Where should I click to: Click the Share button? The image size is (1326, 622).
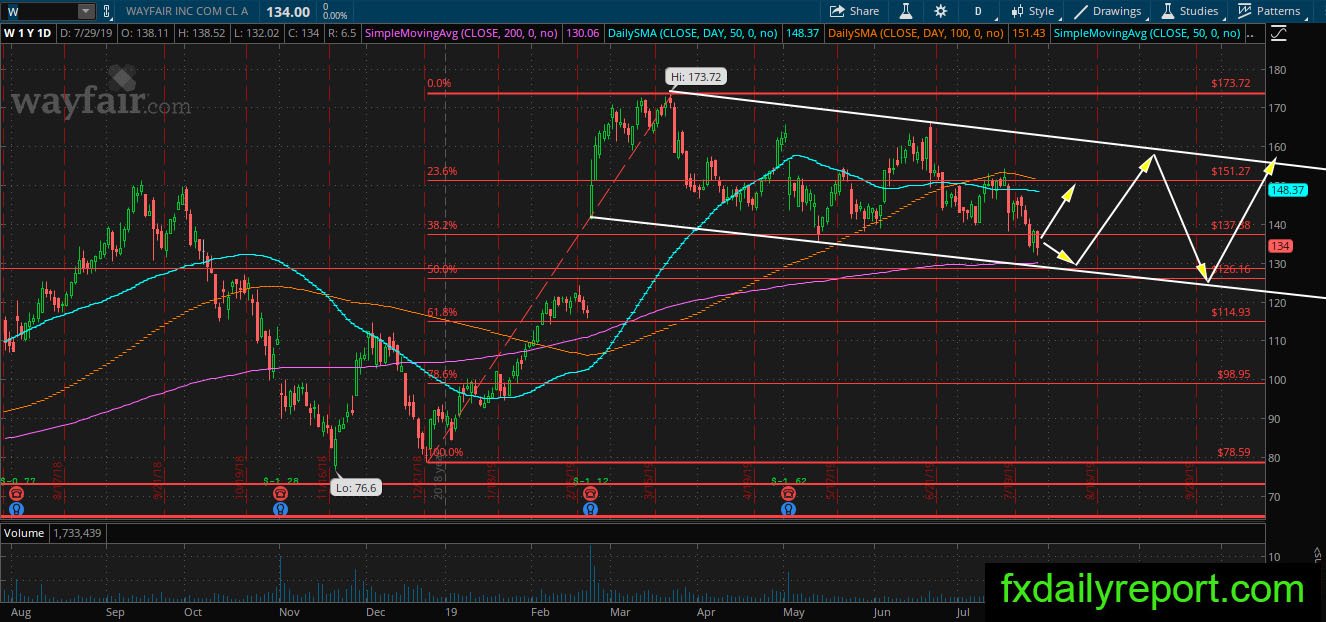[853, 11]
